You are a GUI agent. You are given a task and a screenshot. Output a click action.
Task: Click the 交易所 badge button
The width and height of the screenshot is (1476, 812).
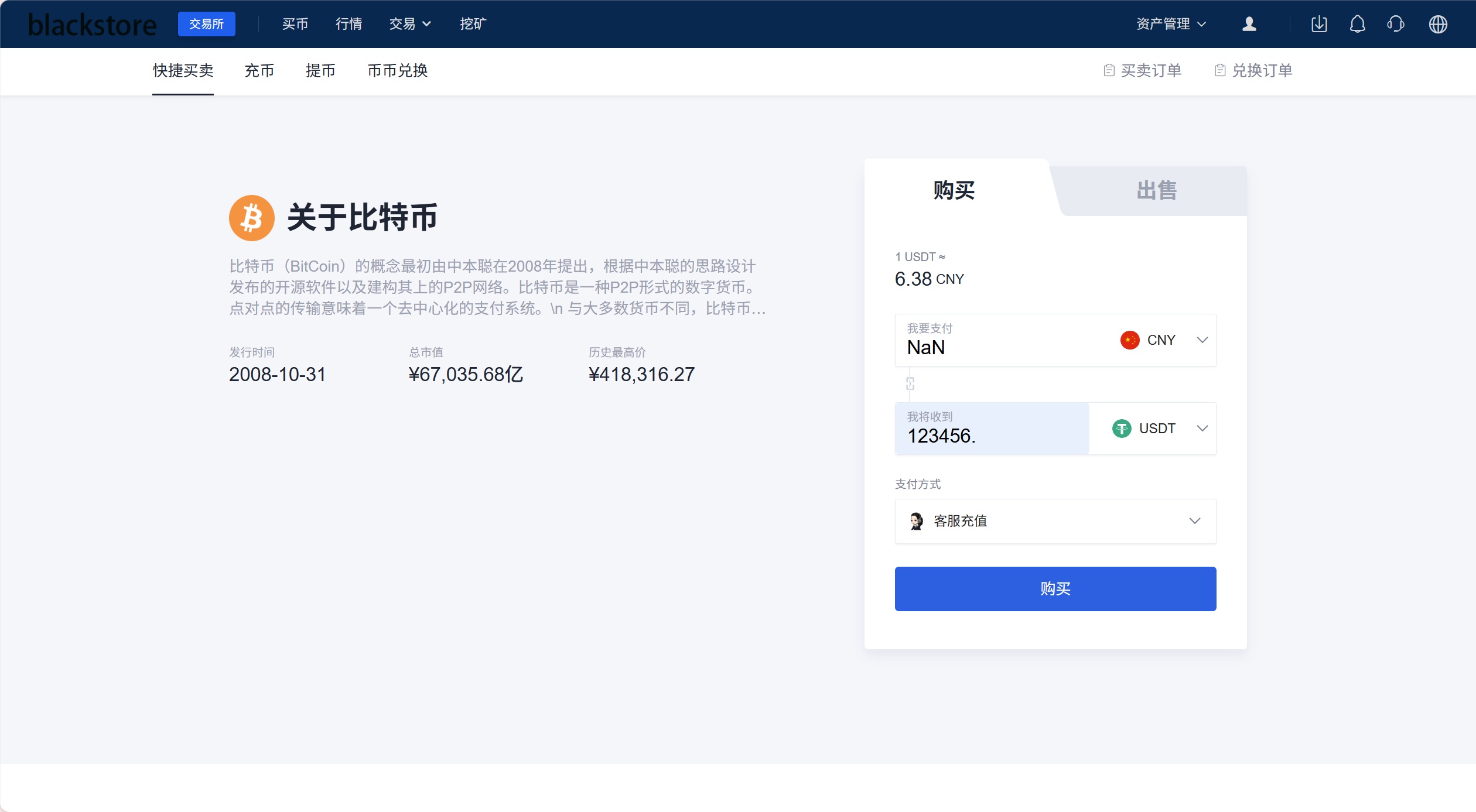tap(206, 24)
